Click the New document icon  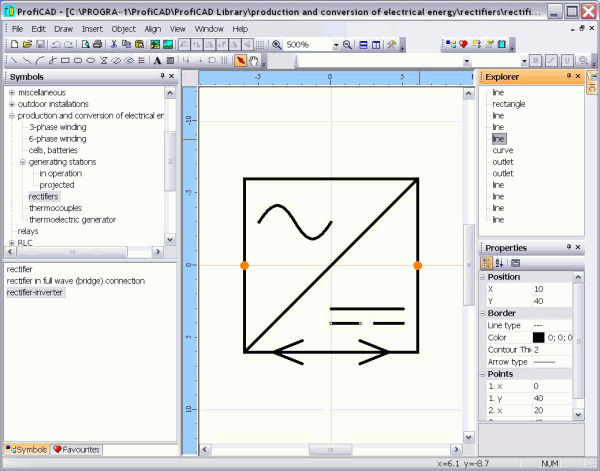pos(14,45)
